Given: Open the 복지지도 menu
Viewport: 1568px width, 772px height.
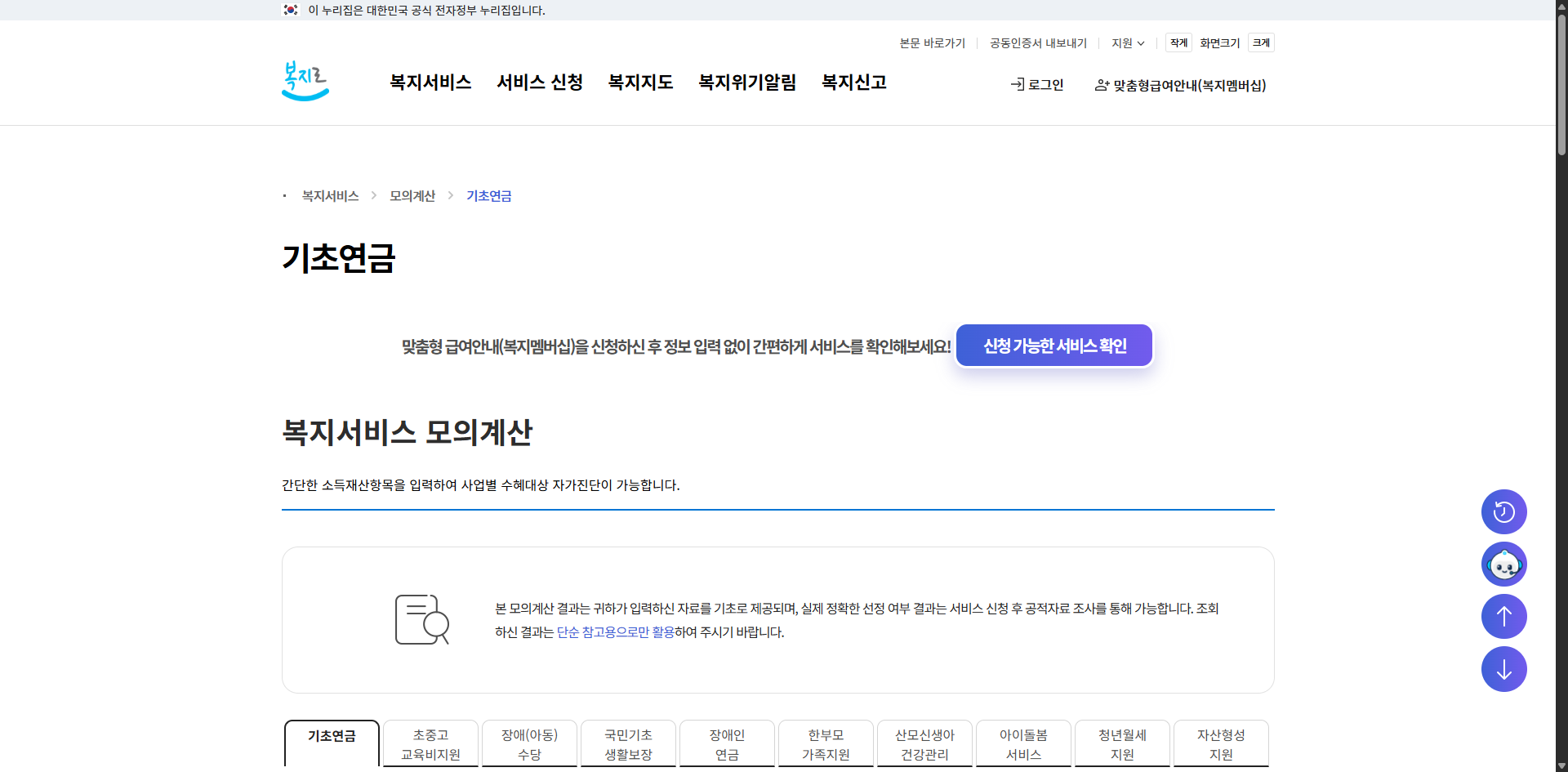Looking at the screenshot, I should [x=640, y=83].
